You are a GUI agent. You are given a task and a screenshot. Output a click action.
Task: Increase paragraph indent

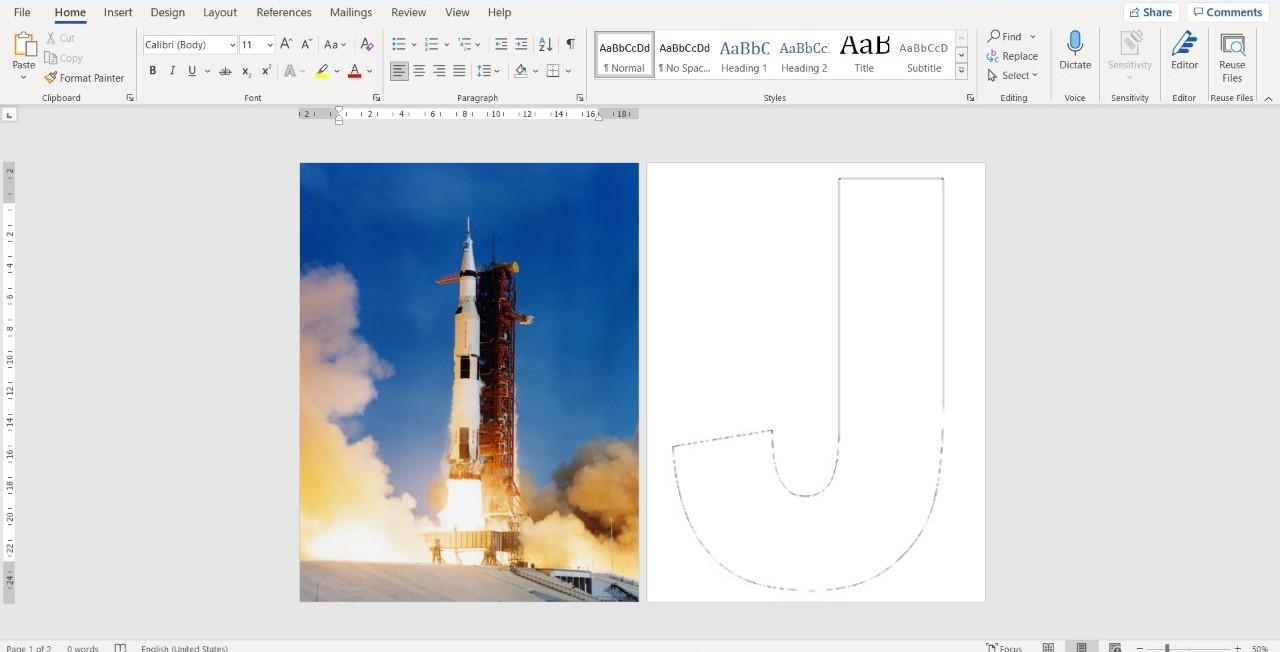click(521, 44)
